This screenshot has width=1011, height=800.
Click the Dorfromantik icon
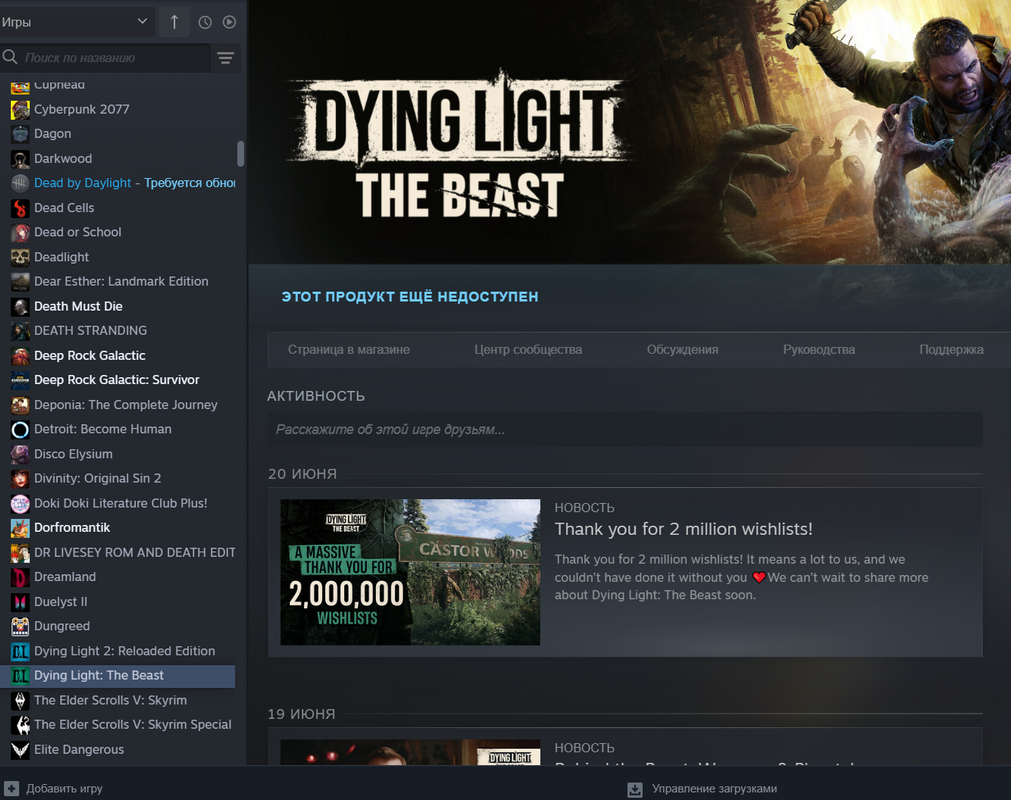pos(20,528)
